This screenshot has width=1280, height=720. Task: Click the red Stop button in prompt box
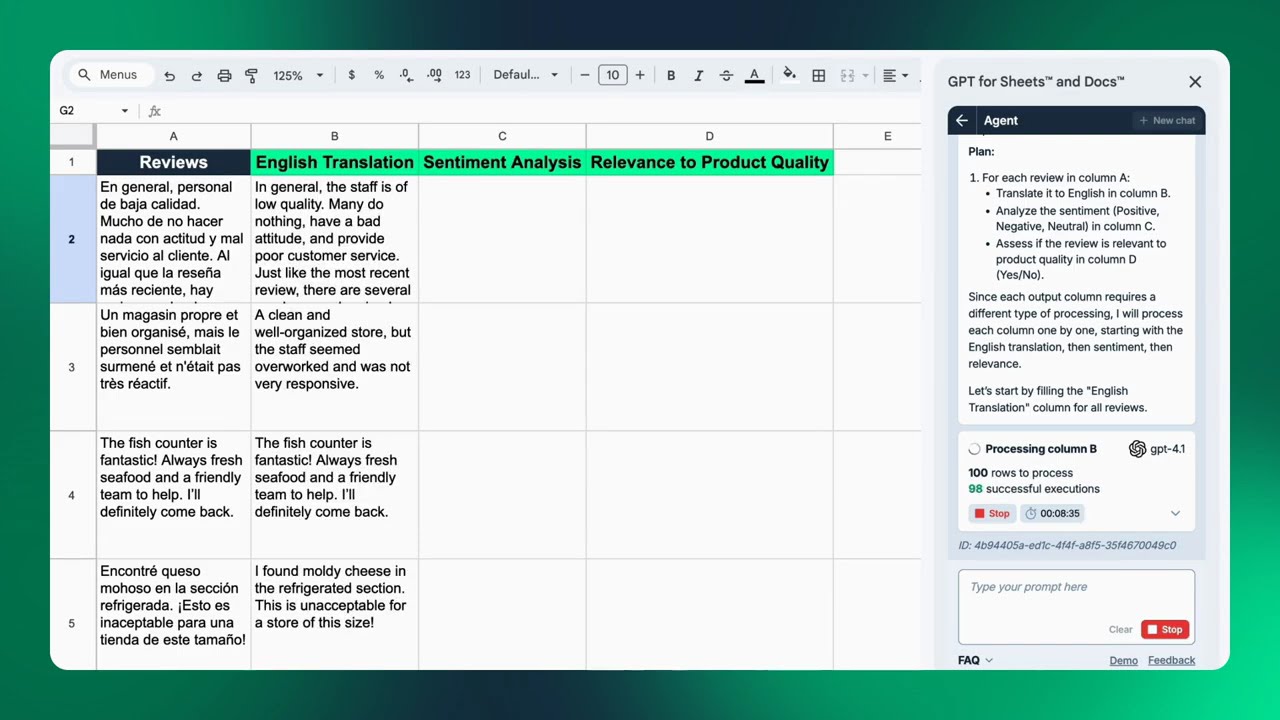pyautogui.click(x=1165, y=629)
